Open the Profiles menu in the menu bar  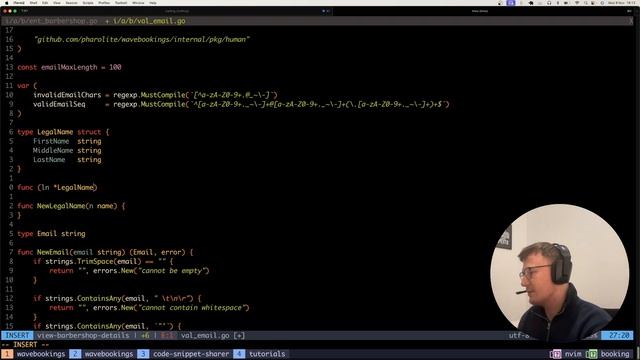click(104, 3)
